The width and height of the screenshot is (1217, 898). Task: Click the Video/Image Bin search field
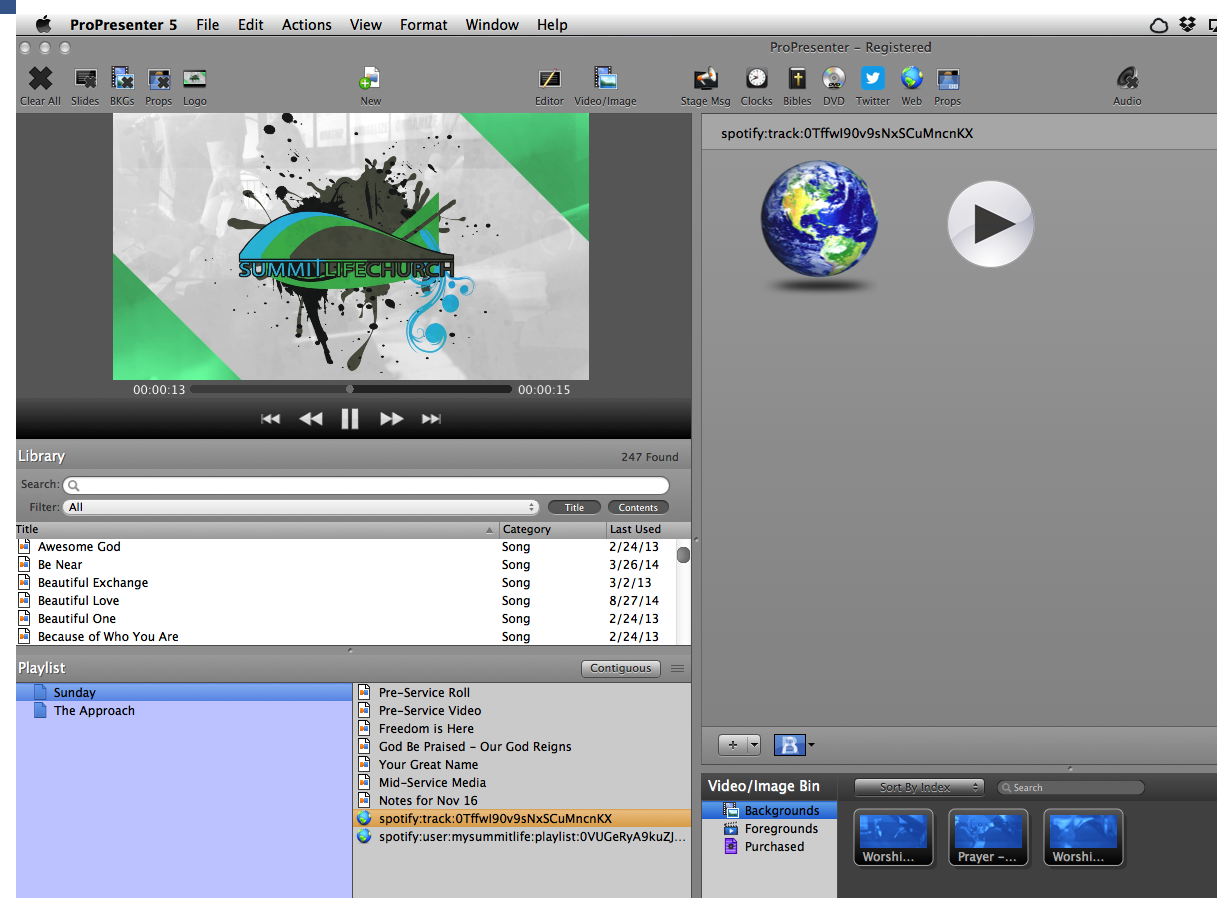[x=1070, y=787]
